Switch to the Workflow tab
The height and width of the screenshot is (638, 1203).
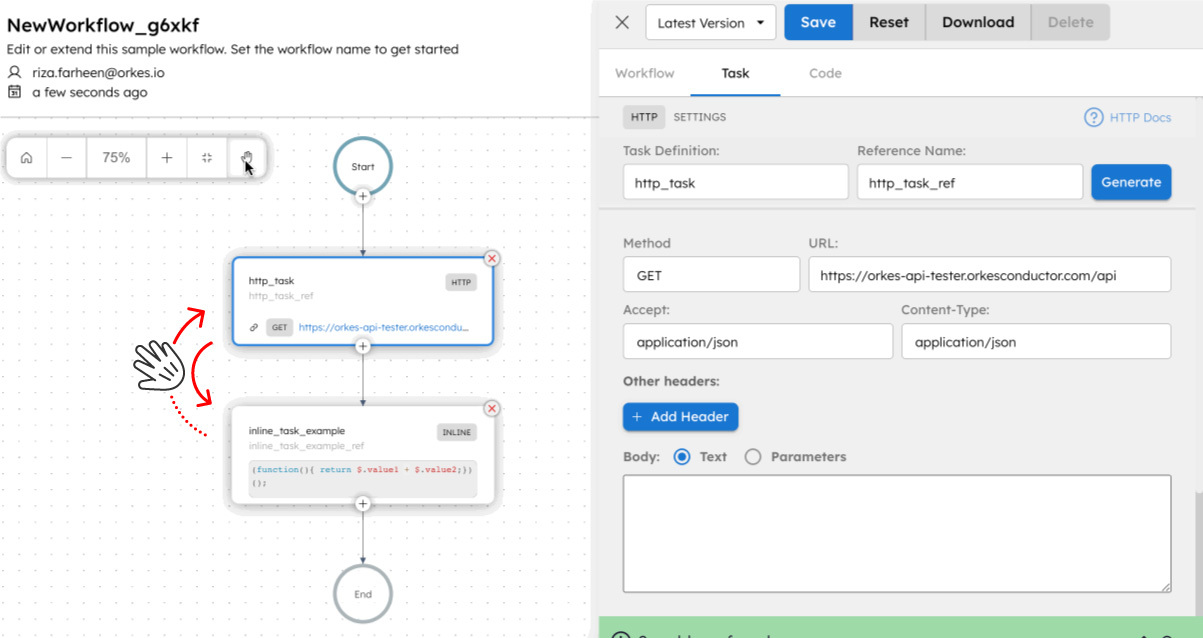644,73
